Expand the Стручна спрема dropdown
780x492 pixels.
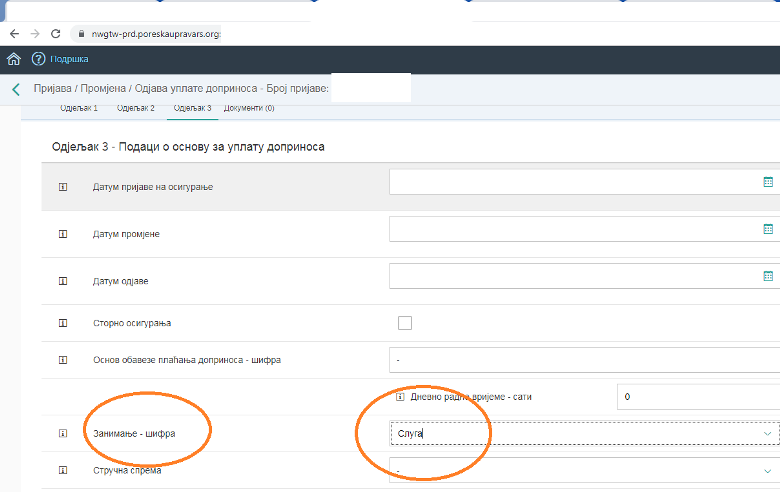click(x=768, y=468)
